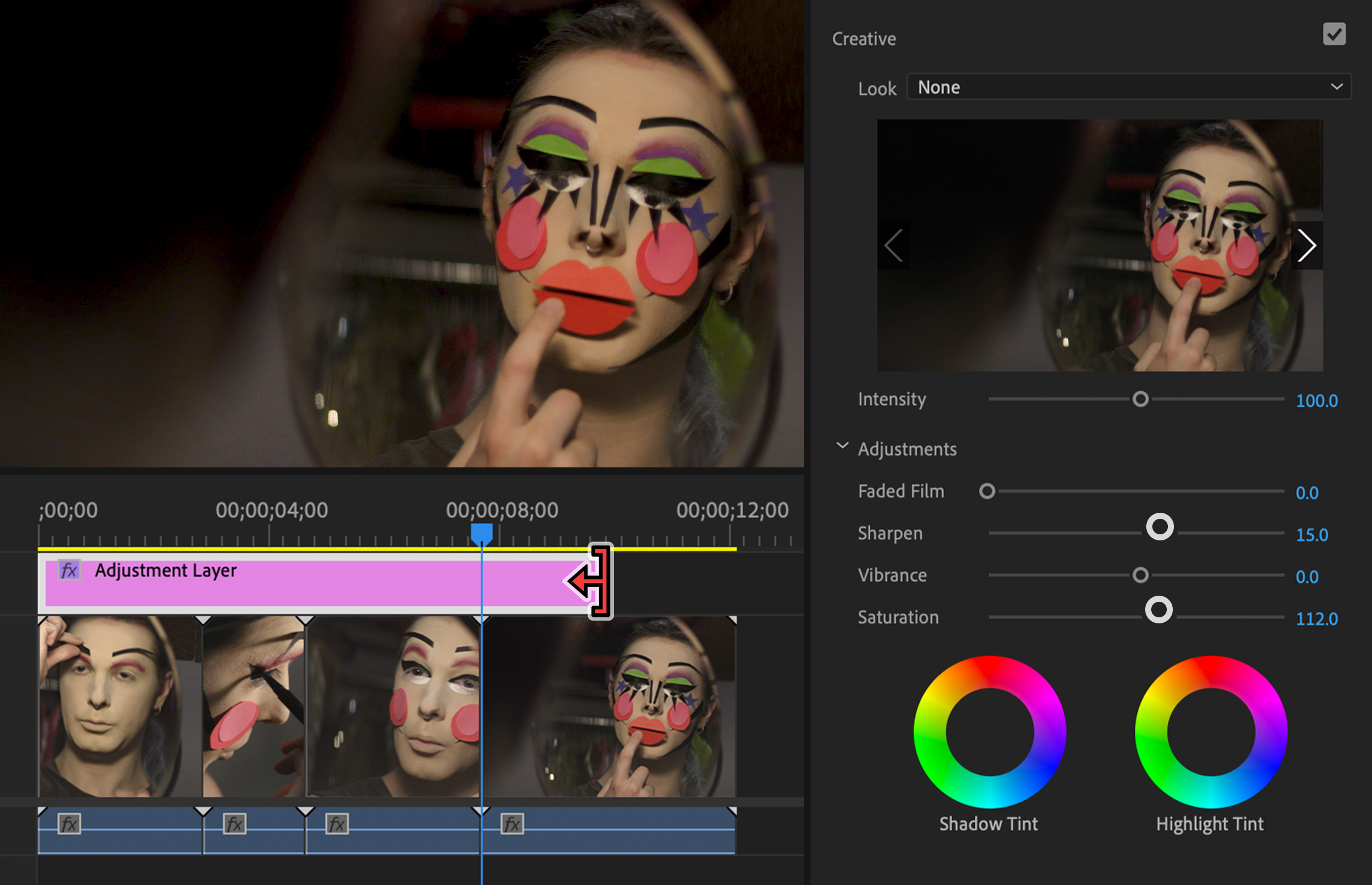
Task: Click fx badge on first audio clip
Action: tap(69, 824)
